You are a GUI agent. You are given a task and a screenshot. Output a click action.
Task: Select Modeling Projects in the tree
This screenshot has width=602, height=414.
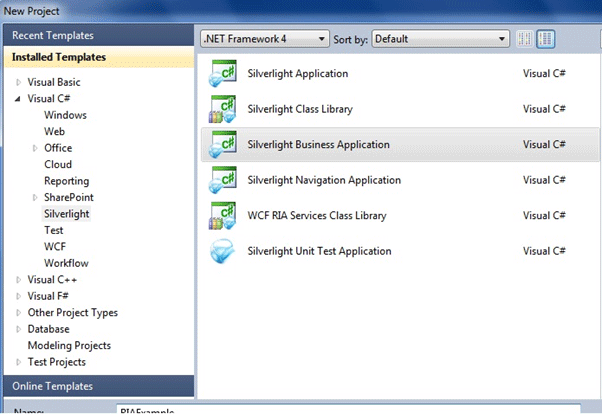69,346
